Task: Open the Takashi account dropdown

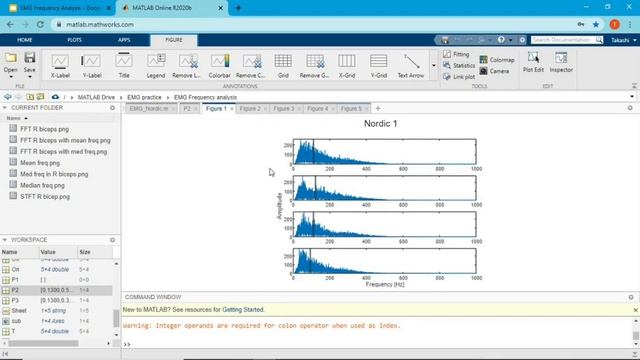Action: 624,40
